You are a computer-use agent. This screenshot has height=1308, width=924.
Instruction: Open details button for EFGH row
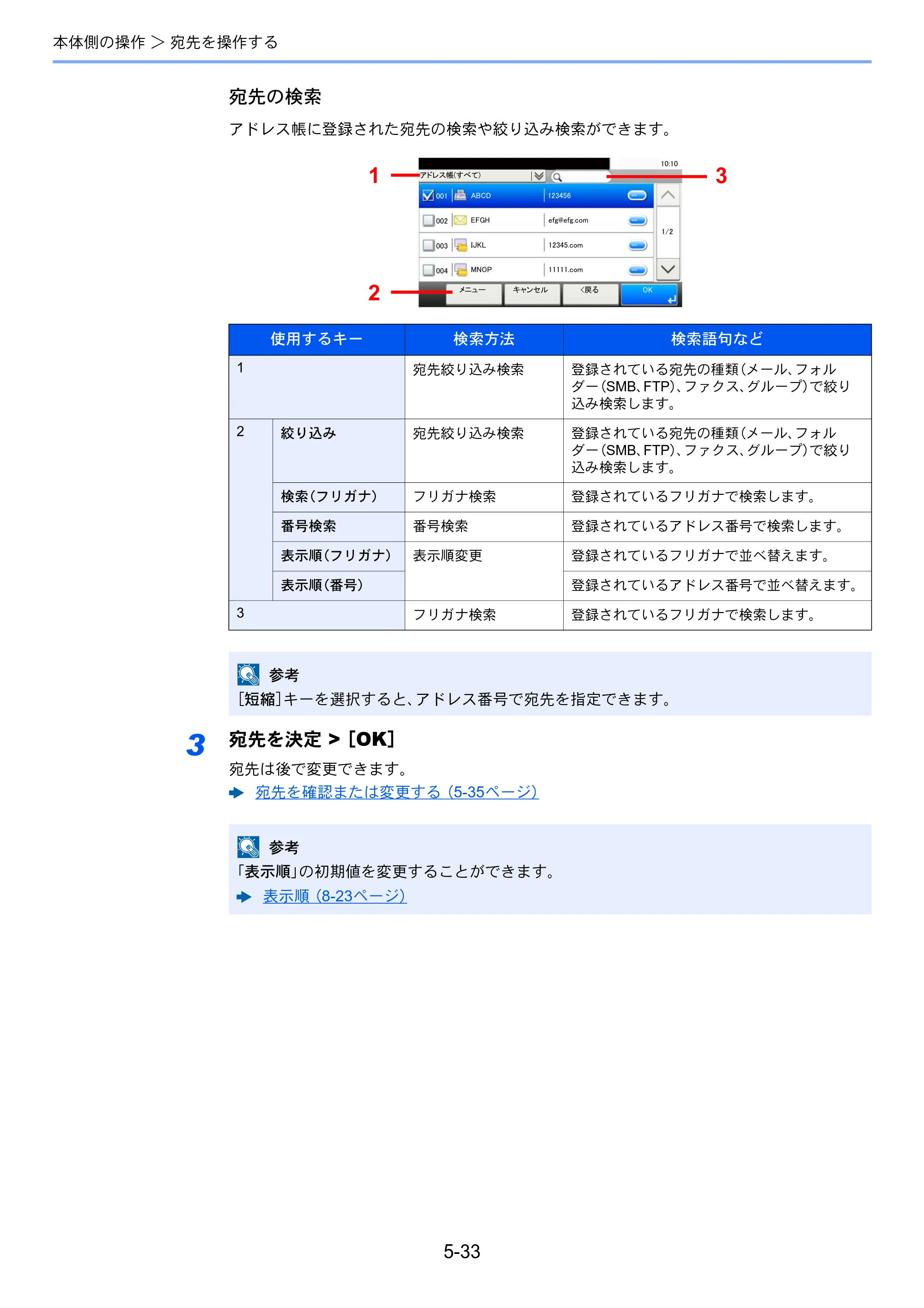point(637,220)
